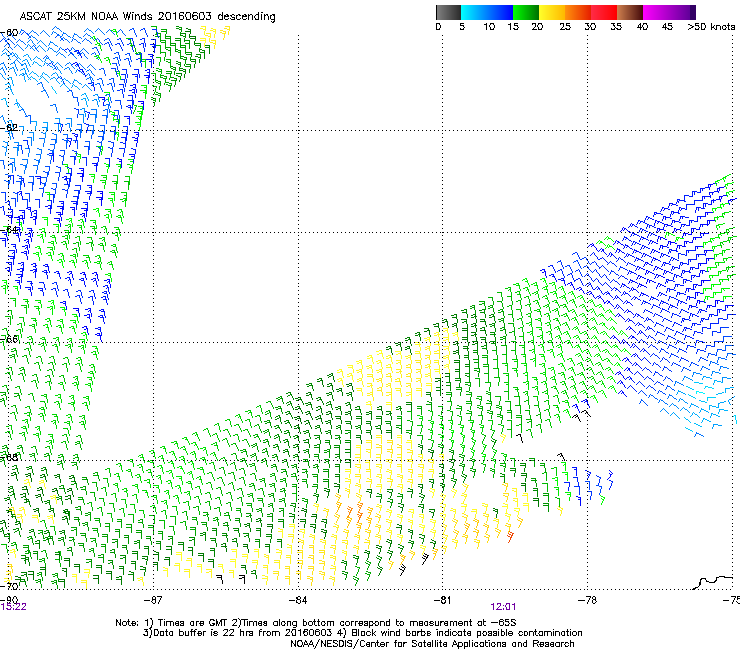Click the 'Times are GMT' note line
This screenshot has height=650, width=740.
[x=316, y=623]
